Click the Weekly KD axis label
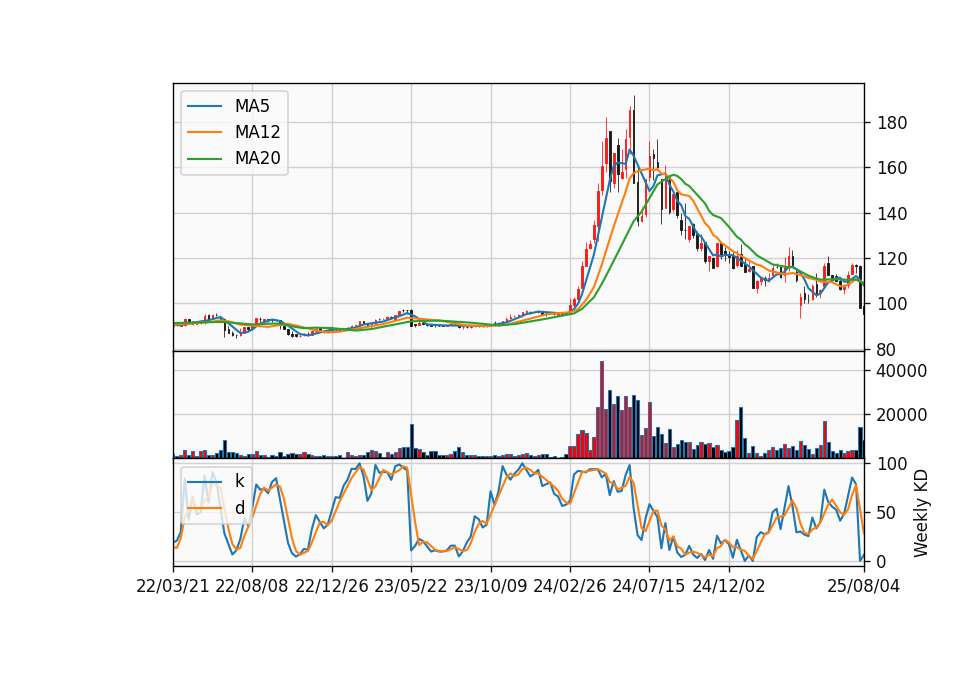Screen dimensions: 960x690 pos(921,514)
